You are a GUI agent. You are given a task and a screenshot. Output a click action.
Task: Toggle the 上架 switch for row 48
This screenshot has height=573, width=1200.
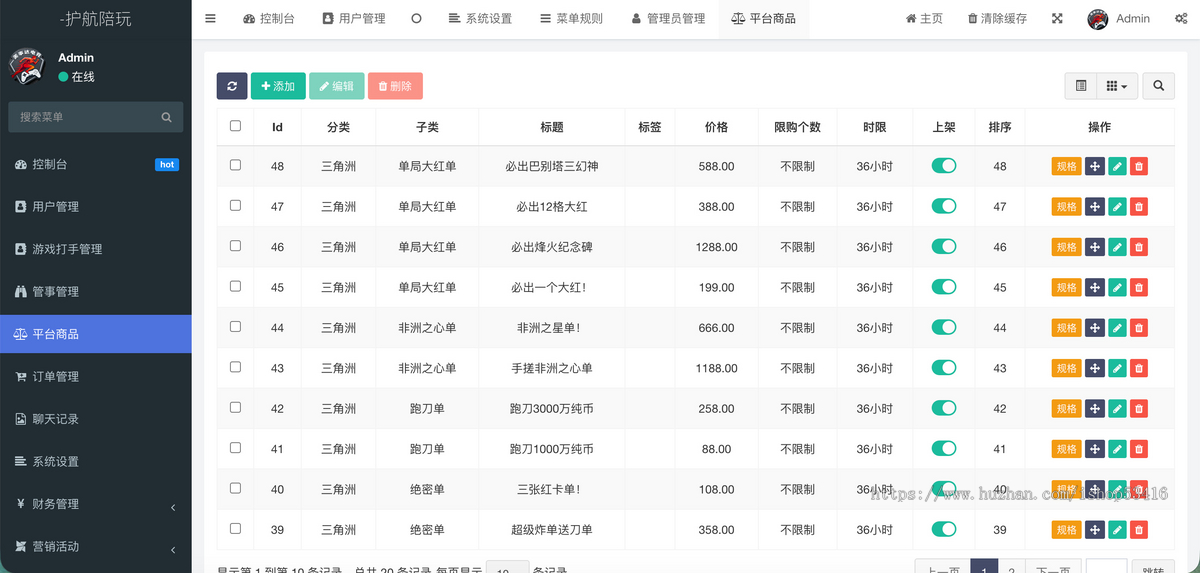(x=944, y=166)
